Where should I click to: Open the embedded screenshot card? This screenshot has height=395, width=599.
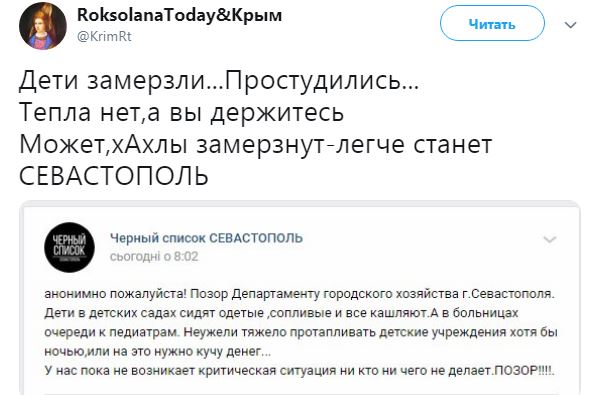[300, 298]
